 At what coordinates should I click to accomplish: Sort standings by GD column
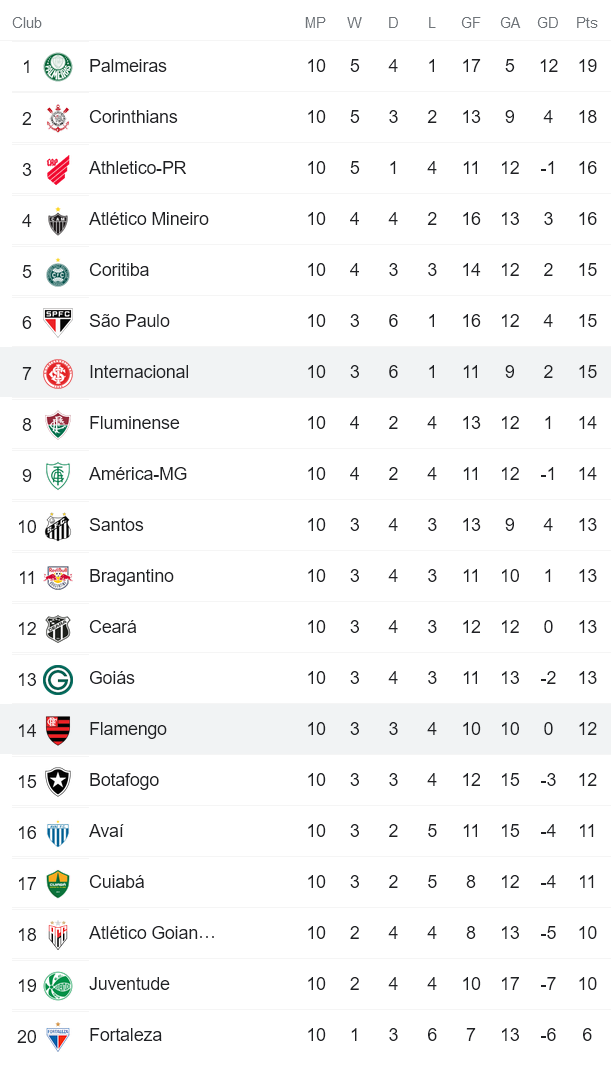[548, 23]
